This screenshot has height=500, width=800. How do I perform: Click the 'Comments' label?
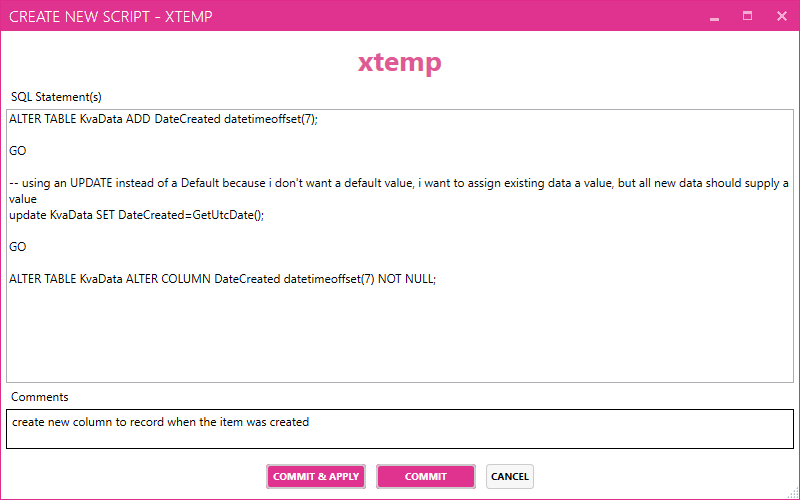[x=40, y=397]
